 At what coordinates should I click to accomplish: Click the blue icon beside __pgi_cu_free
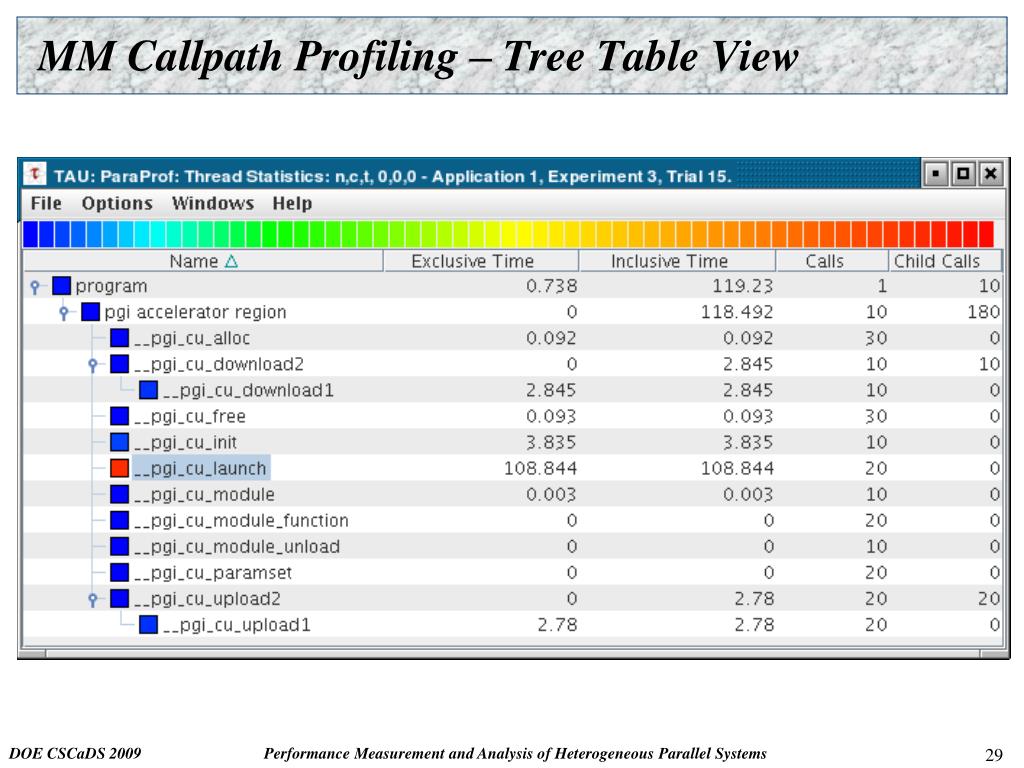[x=120, y=416]
